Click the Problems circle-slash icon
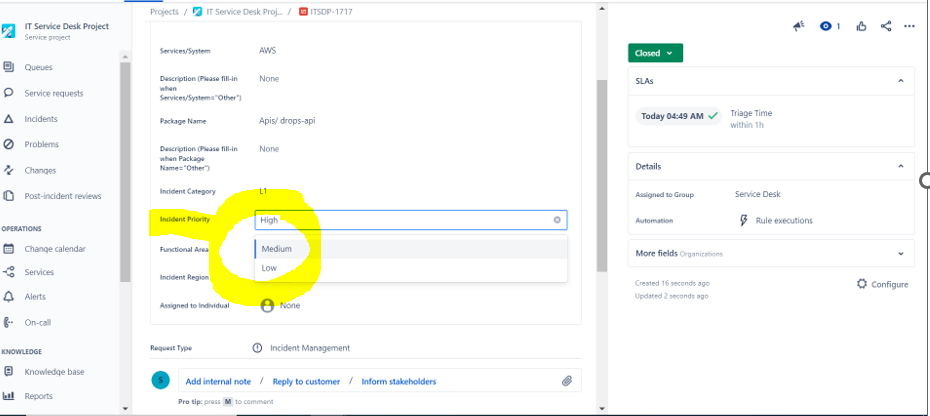This screenshot has width=930, height=416. (8, 144)
